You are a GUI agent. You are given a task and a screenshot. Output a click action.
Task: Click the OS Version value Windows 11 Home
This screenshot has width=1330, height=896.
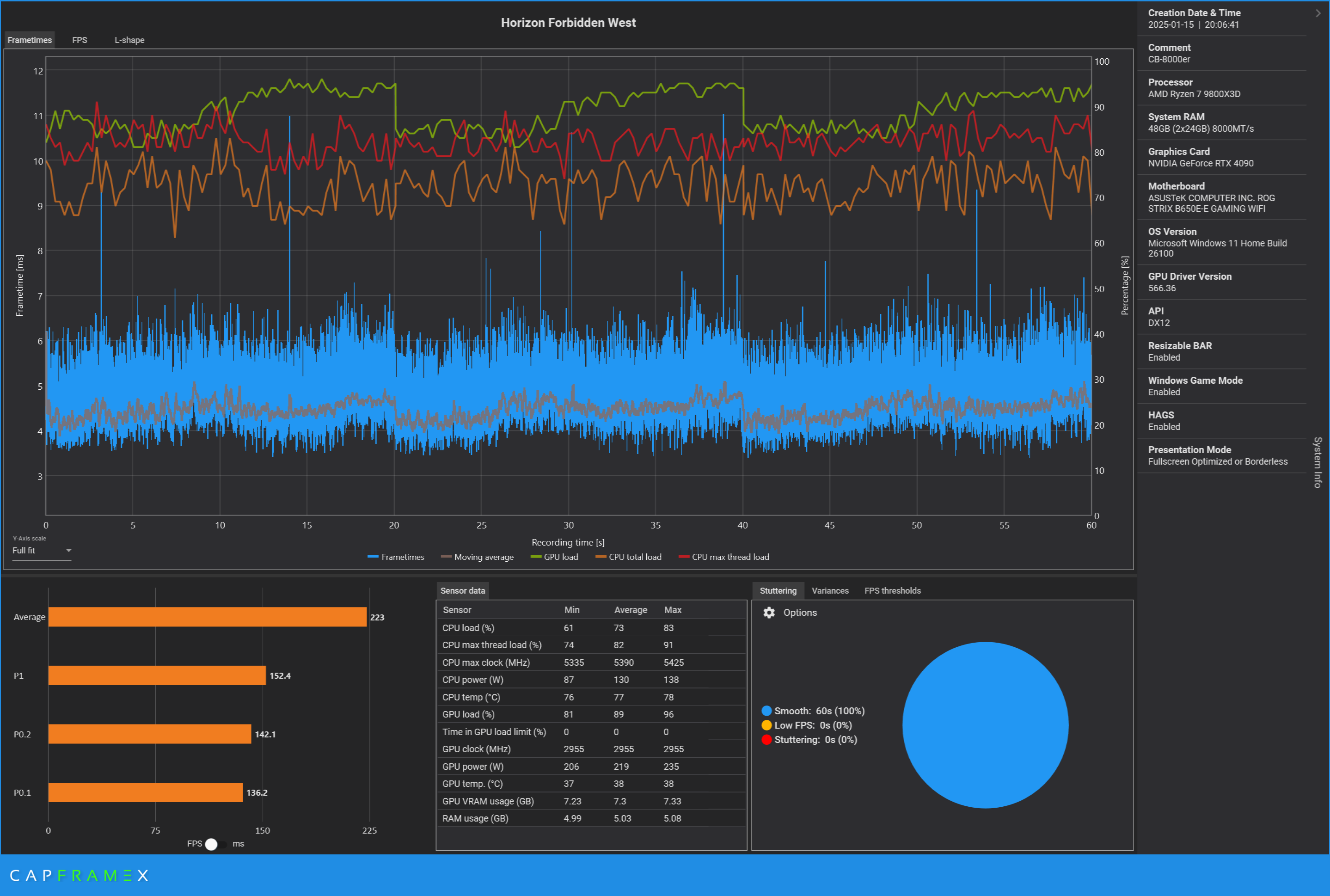coord(1218,249)
